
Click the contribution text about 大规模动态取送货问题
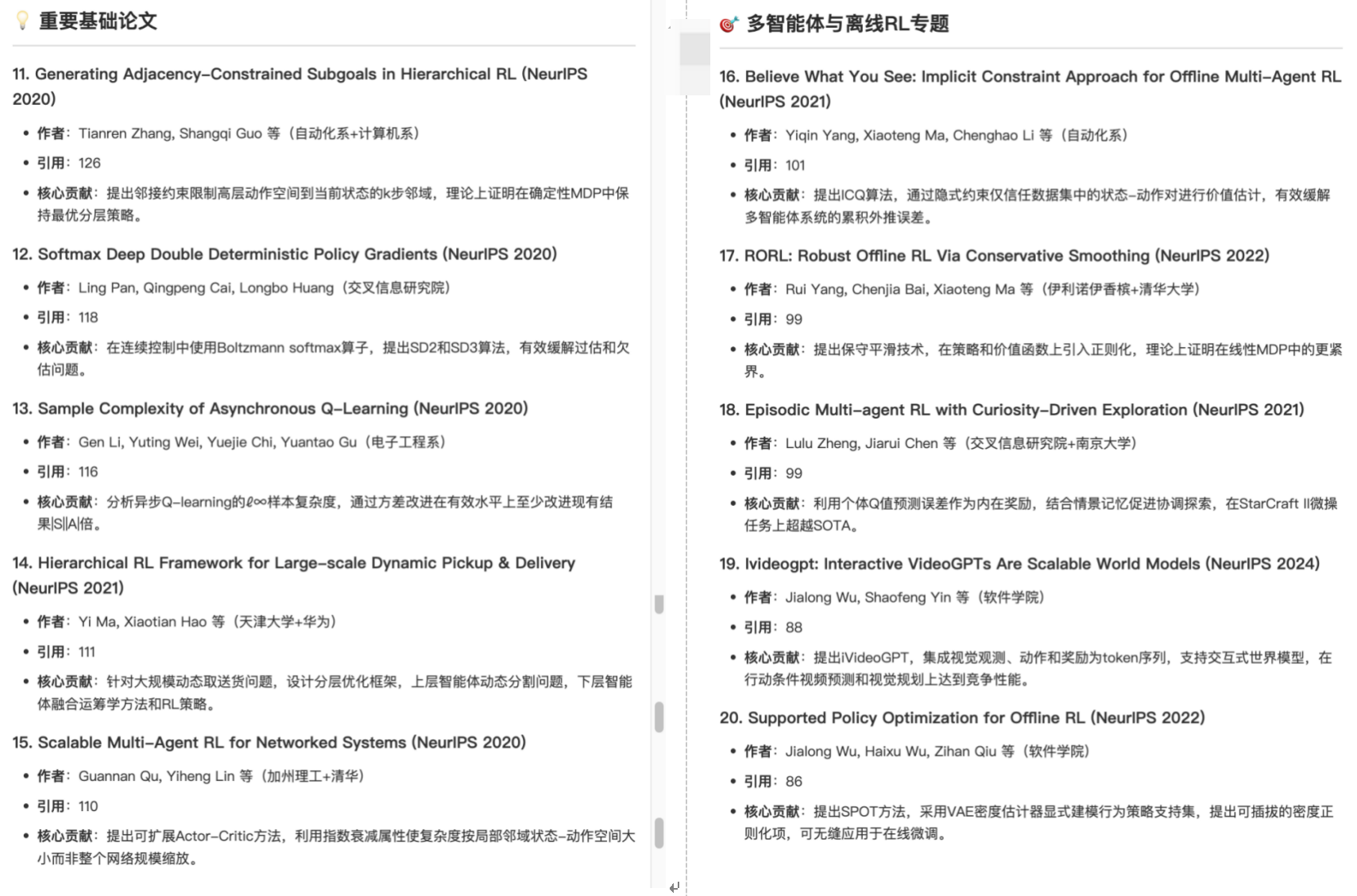click(334, 693)
